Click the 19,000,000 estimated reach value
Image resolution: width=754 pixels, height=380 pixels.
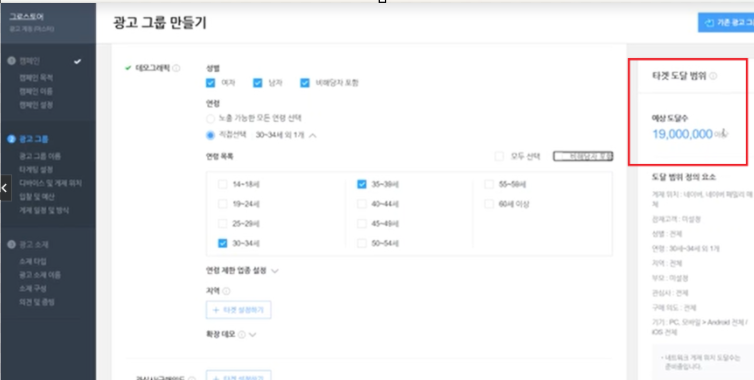pos(682,134)
